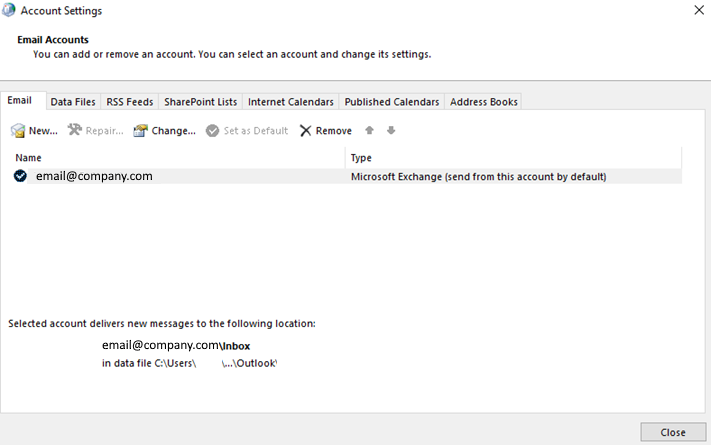This screenshot has height=445, width=711.
Task: Click Set as Default label
Action: click(256, 131)
